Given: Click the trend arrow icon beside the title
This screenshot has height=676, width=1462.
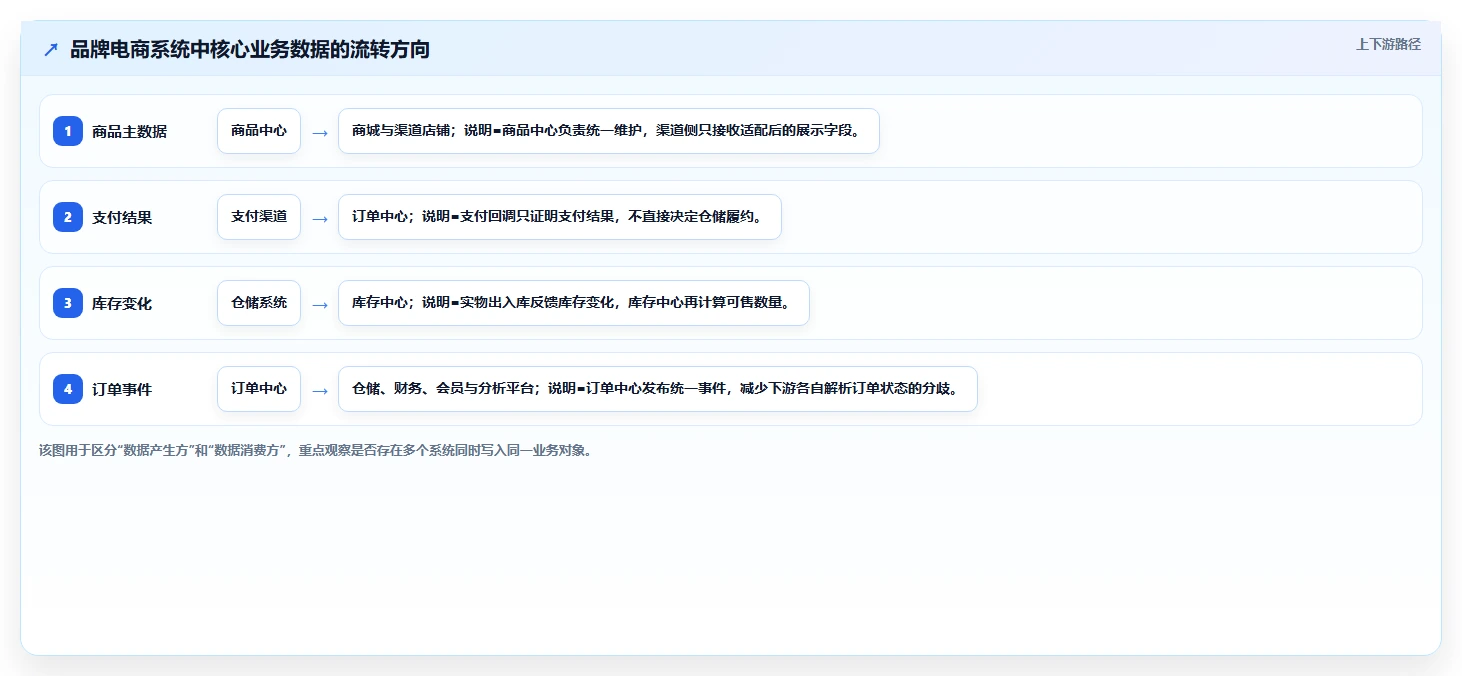Looking at the screenshot, I should click(51, 49).
